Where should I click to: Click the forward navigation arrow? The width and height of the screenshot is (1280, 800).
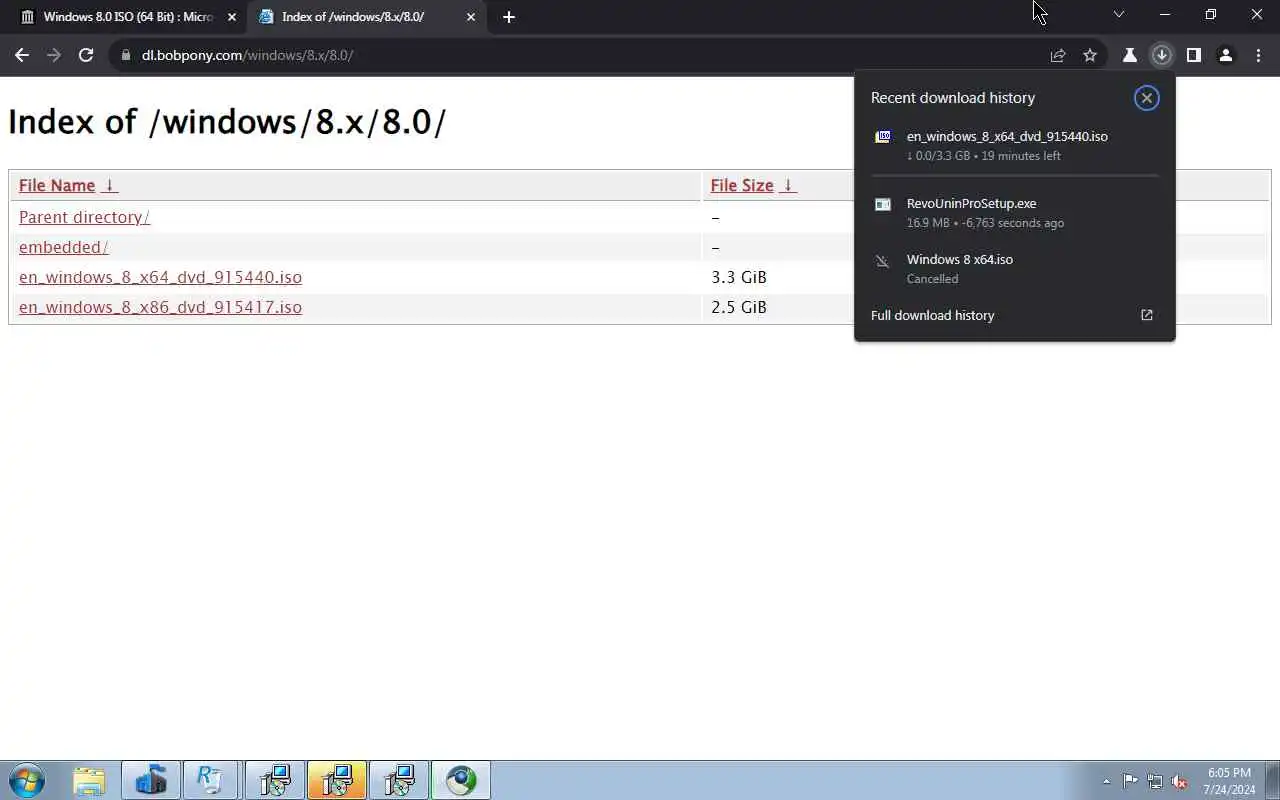(x=54, y=55)
